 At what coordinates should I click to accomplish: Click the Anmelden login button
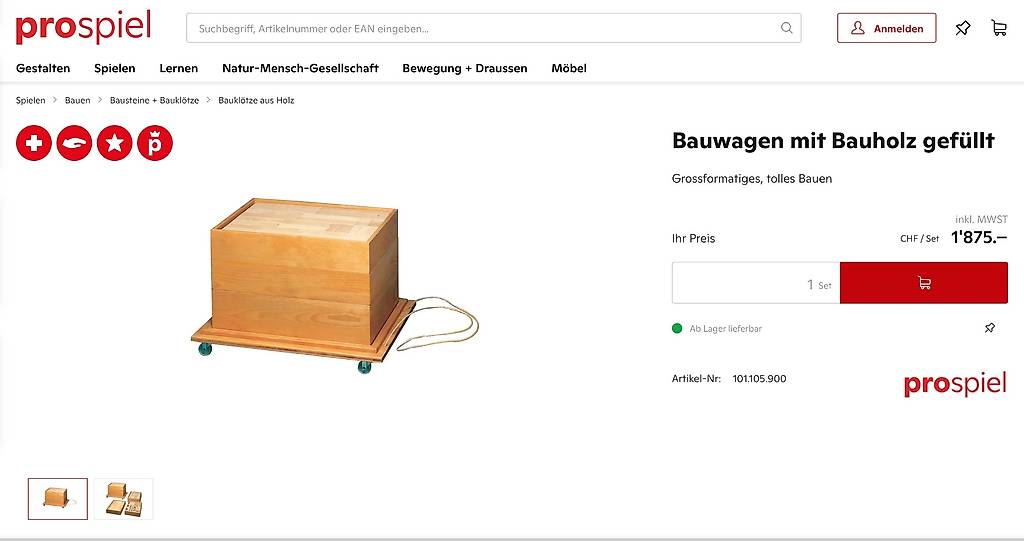pos(886,28)
